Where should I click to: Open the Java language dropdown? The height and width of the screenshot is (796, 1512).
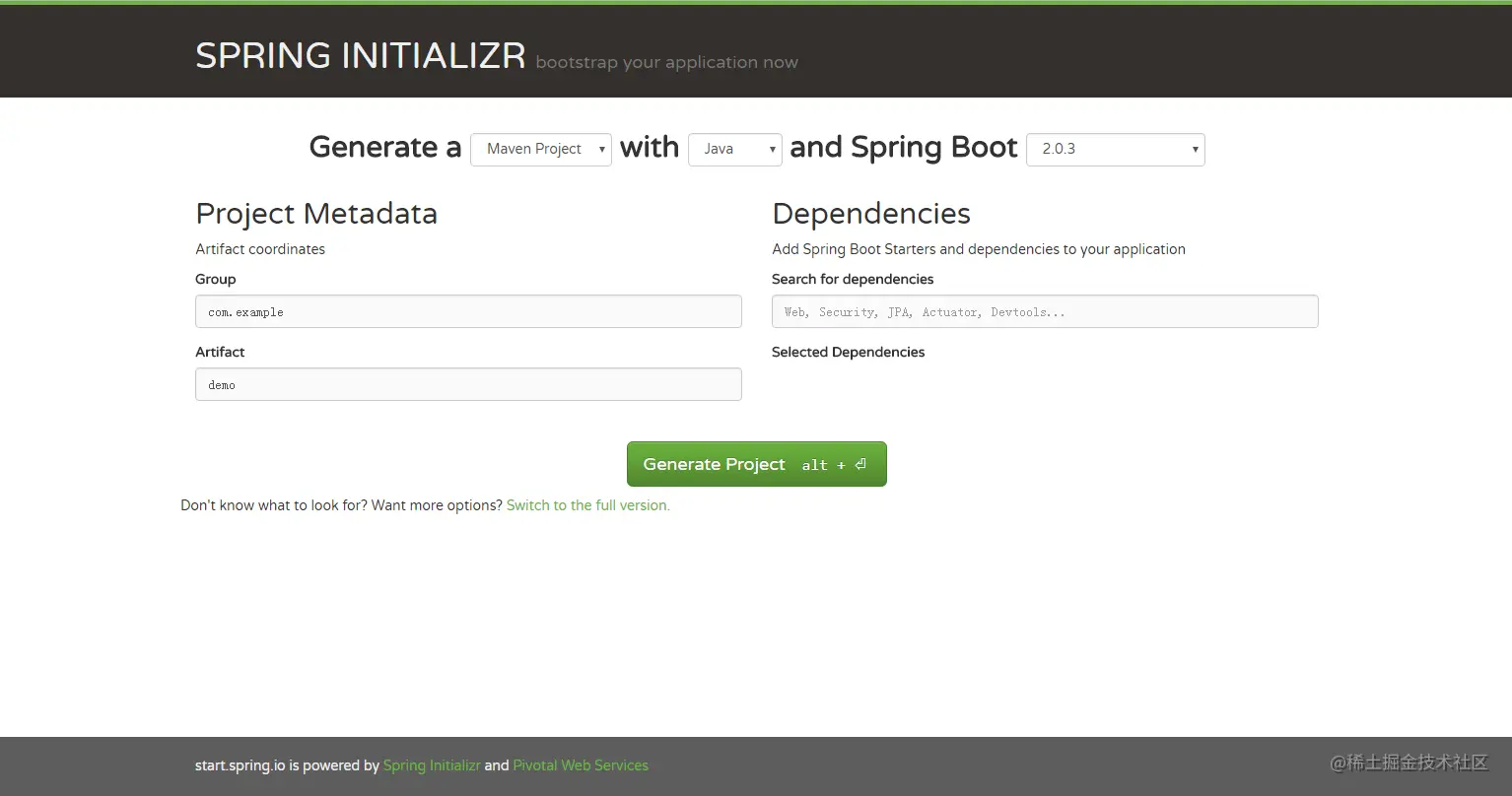[735, 149]
